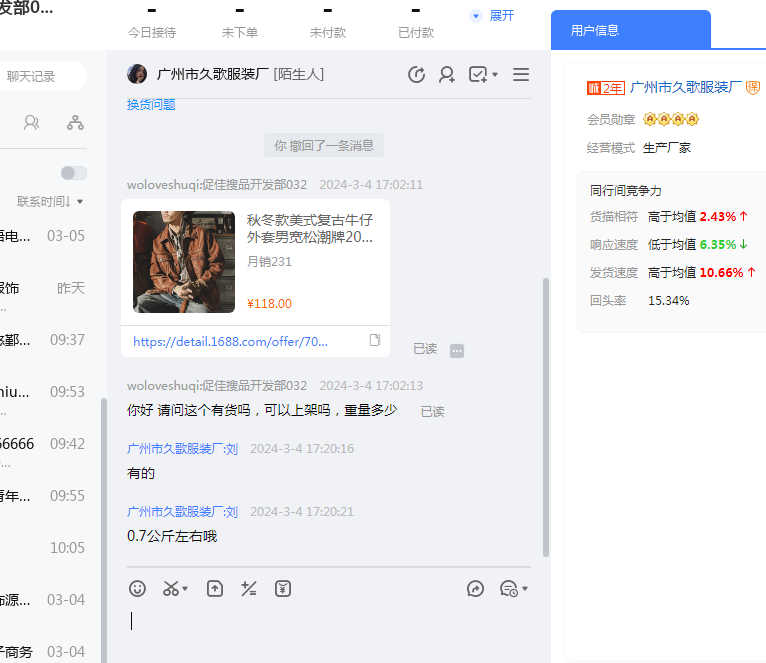Click the contacts icon in left sidebar

pos(32,123)
